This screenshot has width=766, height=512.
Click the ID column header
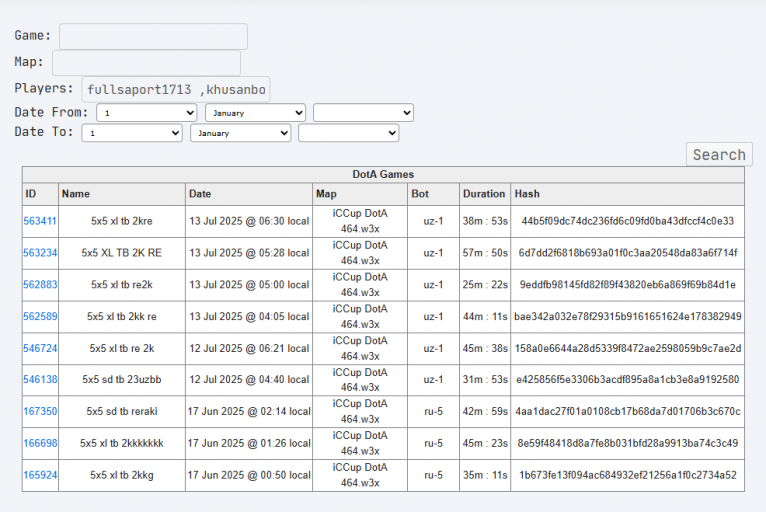(41, 194)
